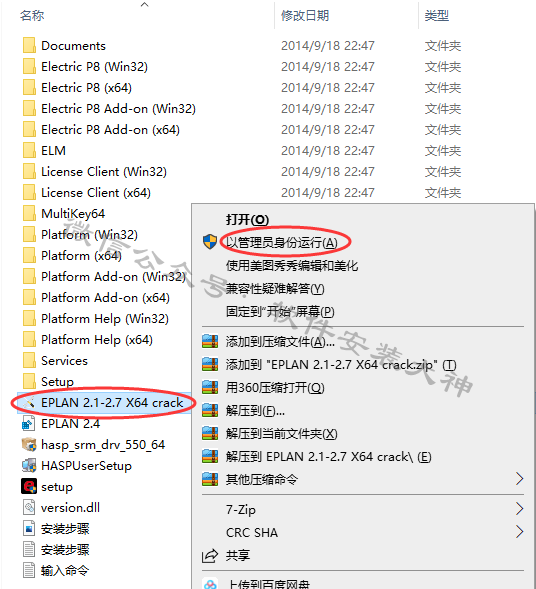Choose 以管理员身份运行(A) from context menu
This screenshot has height=589, width=536.
[x=282, y=243]
